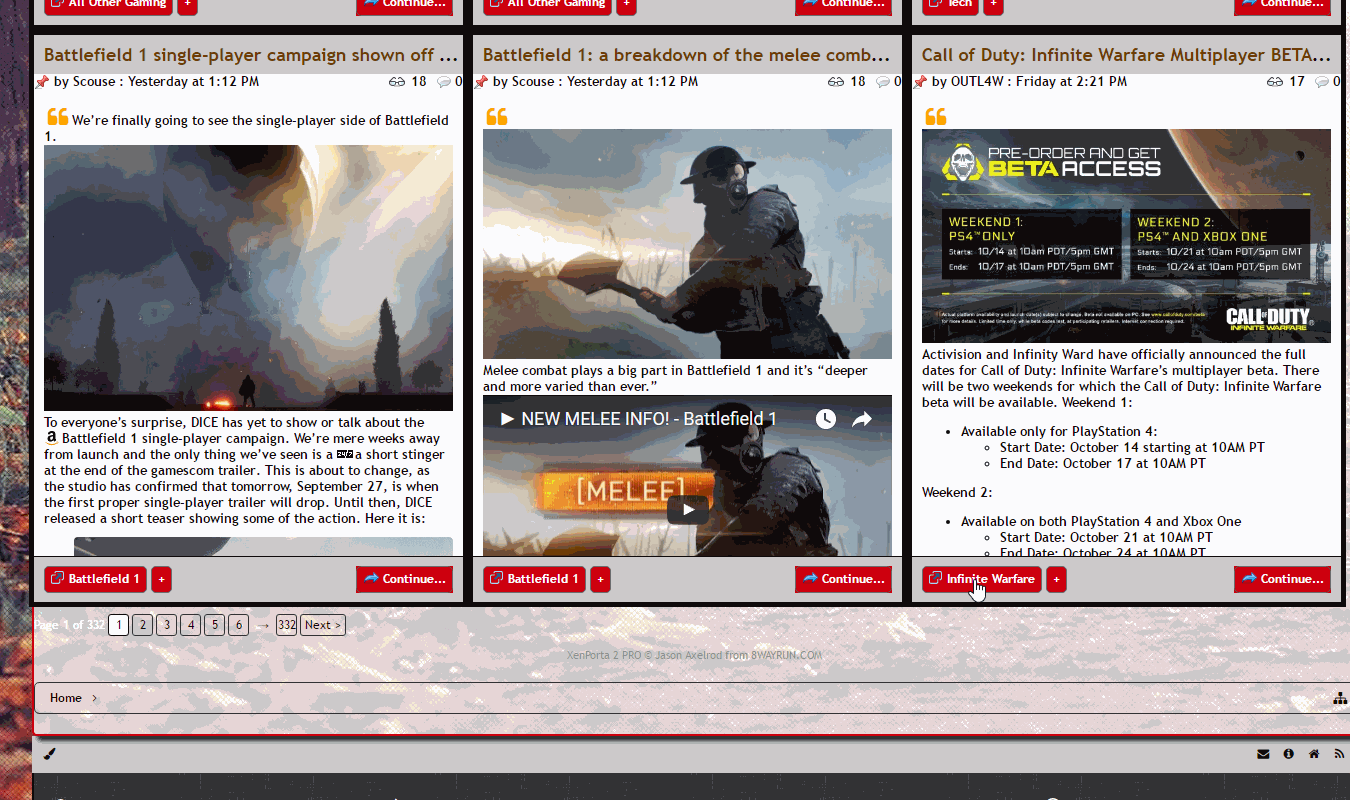The width and height of the screenshot is (1350, 800).
Task: Click the Next page button
Action: (x=323, y=625)
